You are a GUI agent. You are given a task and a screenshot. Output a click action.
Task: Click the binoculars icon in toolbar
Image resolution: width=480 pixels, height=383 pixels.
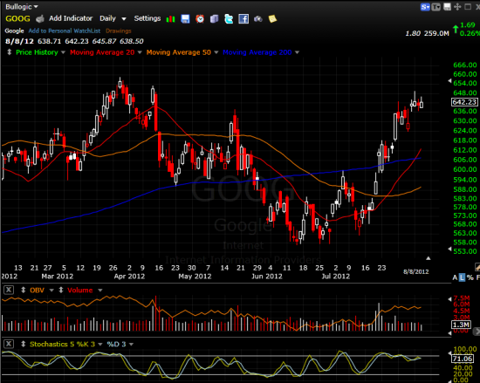(258, 19)
